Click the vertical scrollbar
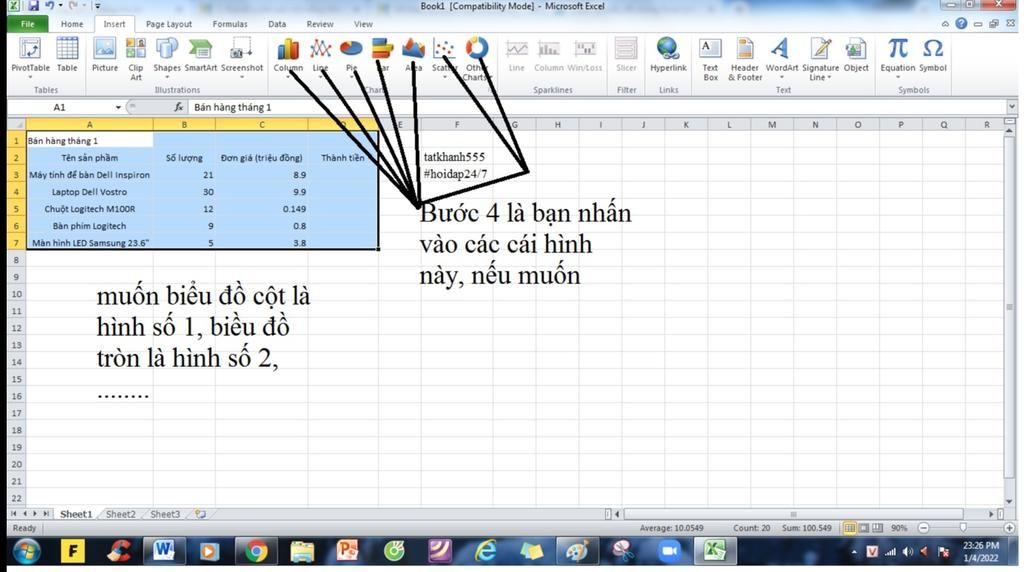The height and width of the screenshot is (572, 1024). point(1010,307)
